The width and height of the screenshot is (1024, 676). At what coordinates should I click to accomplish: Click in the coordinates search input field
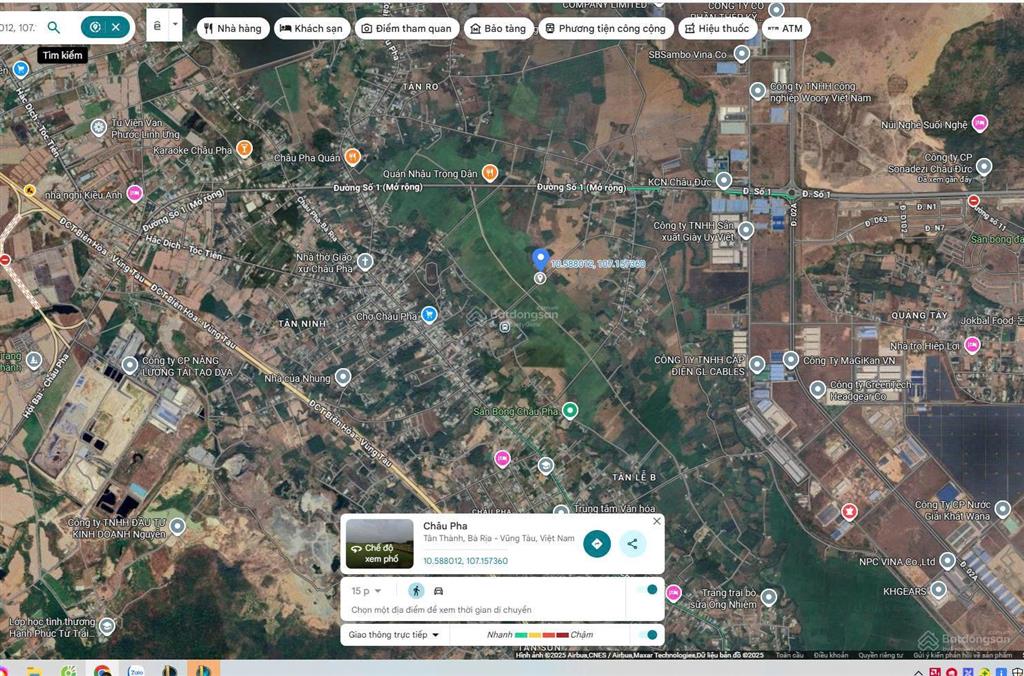[x=20, y=27]
